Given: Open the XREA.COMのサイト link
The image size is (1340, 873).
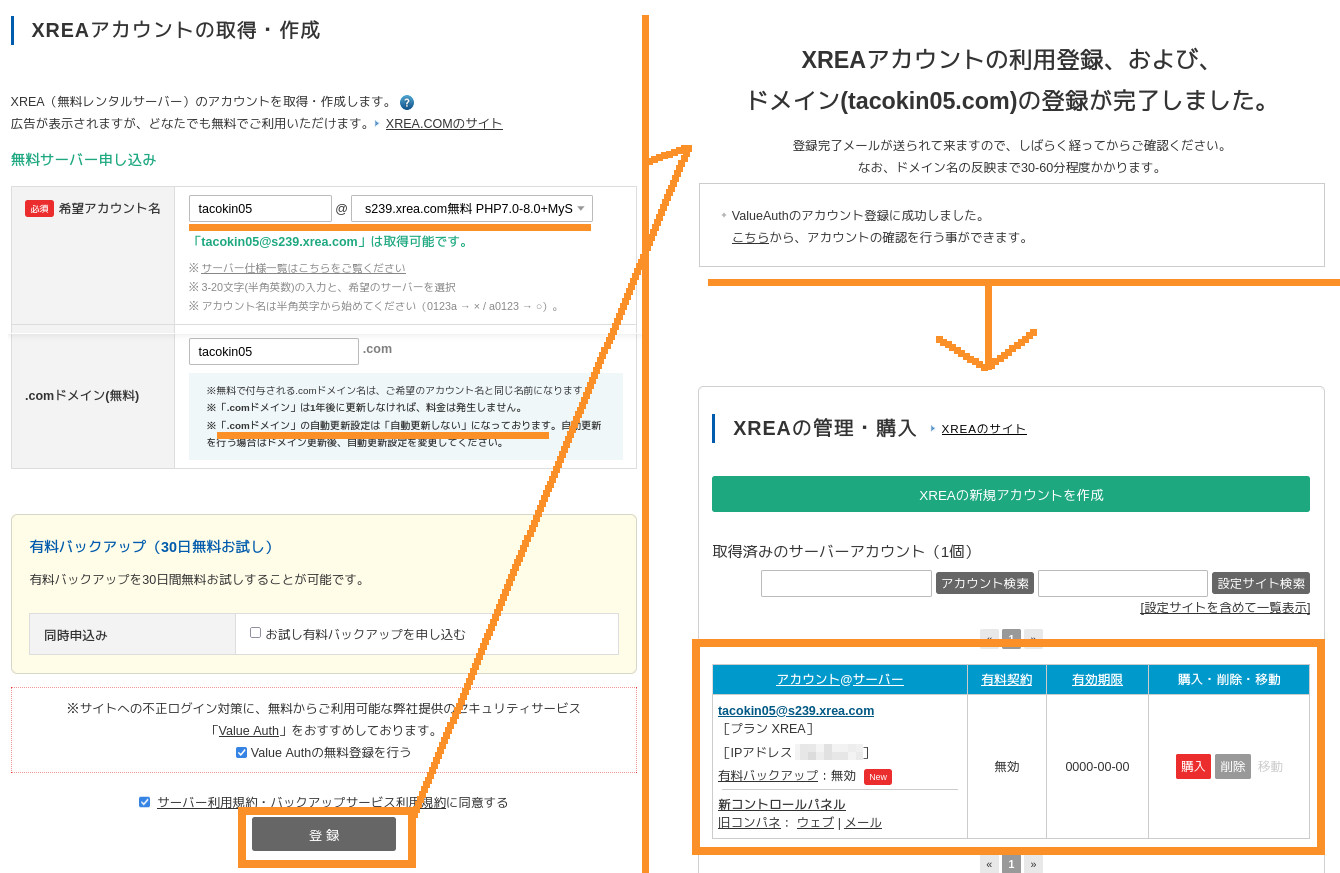Looking at the screenshot, I should click(x=444, y=123).
